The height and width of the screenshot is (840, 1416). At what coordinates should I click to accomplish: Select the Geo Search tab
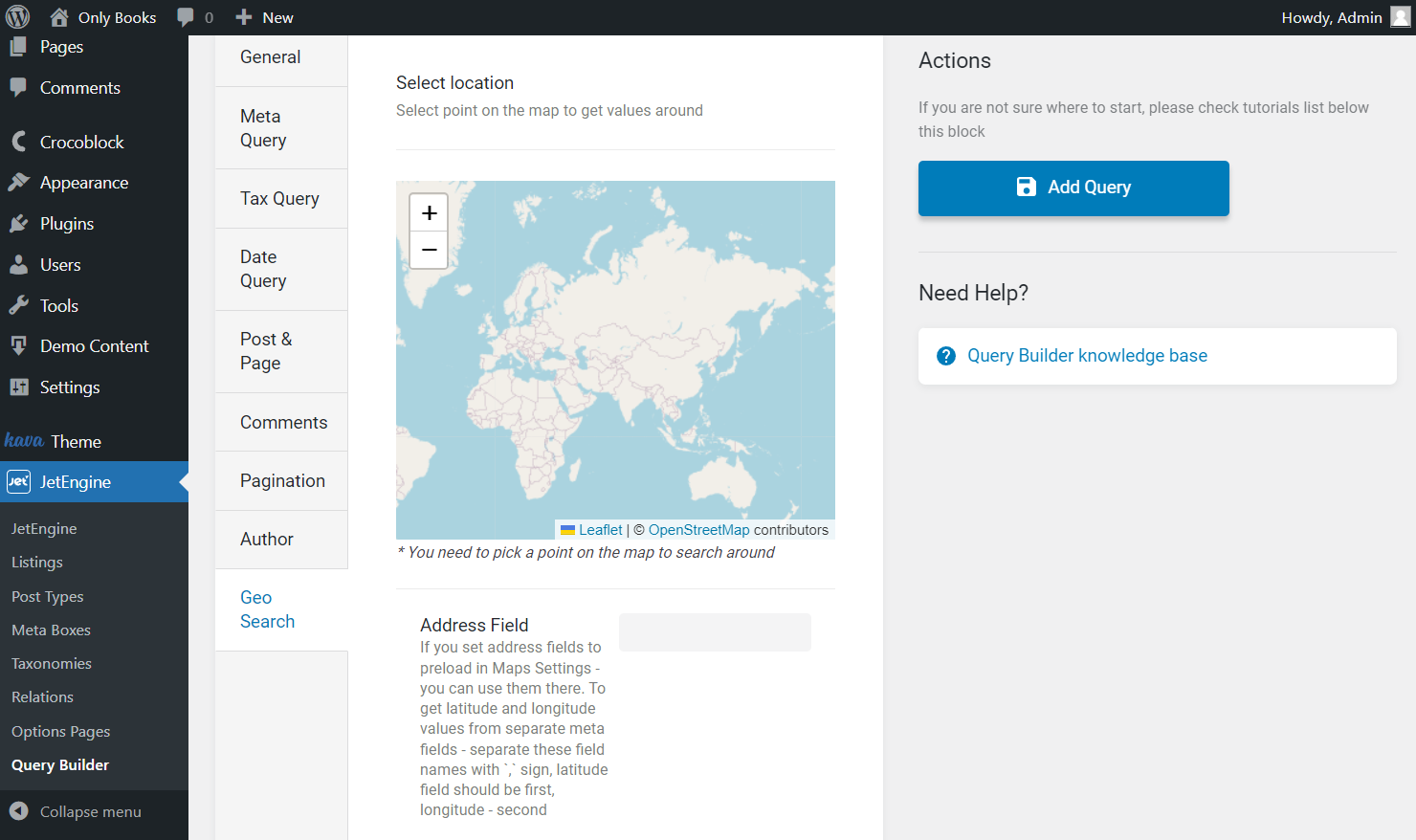281,609
